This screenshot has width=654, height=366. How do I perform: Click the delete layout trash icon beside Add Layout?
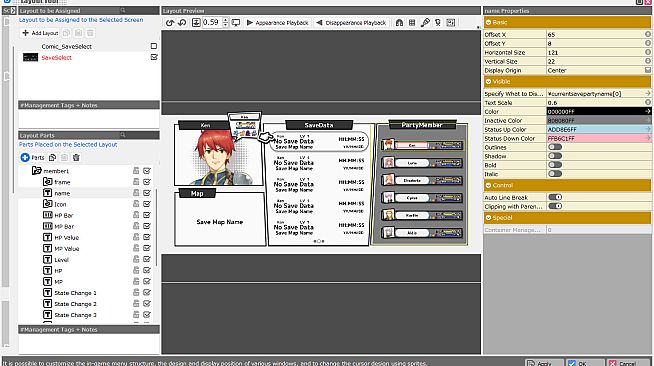click(x=90, y=33)
